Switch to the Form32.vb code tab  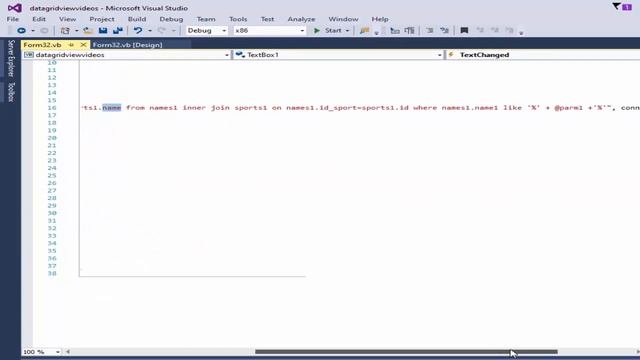(42, 44)
